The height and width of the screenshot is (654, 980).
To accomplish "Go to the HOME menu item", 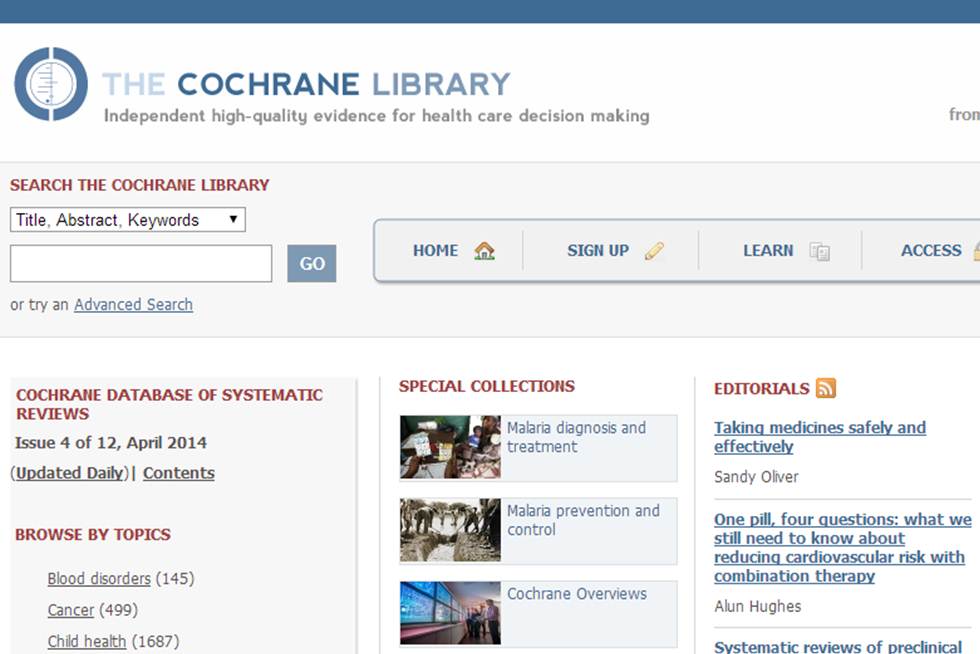I will [436, 251].
